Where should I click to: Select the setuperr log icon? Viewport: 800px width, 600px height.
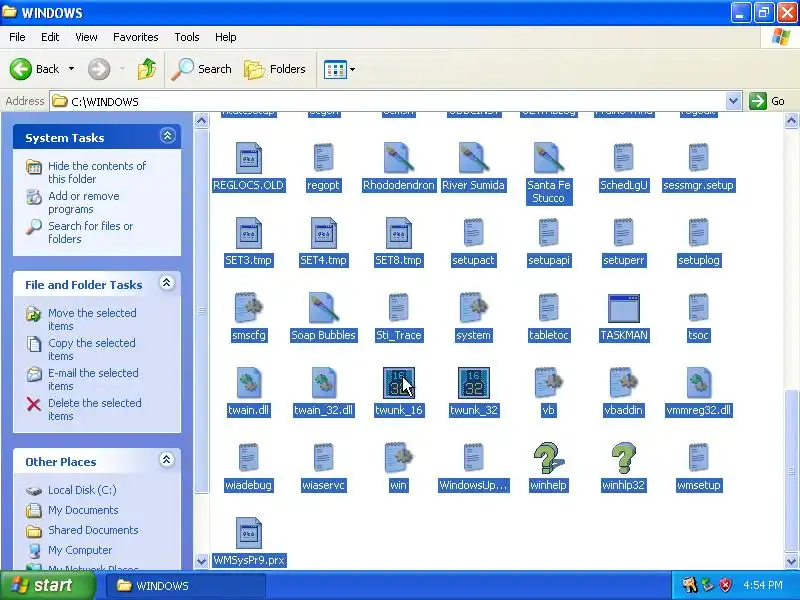point(623,233)
